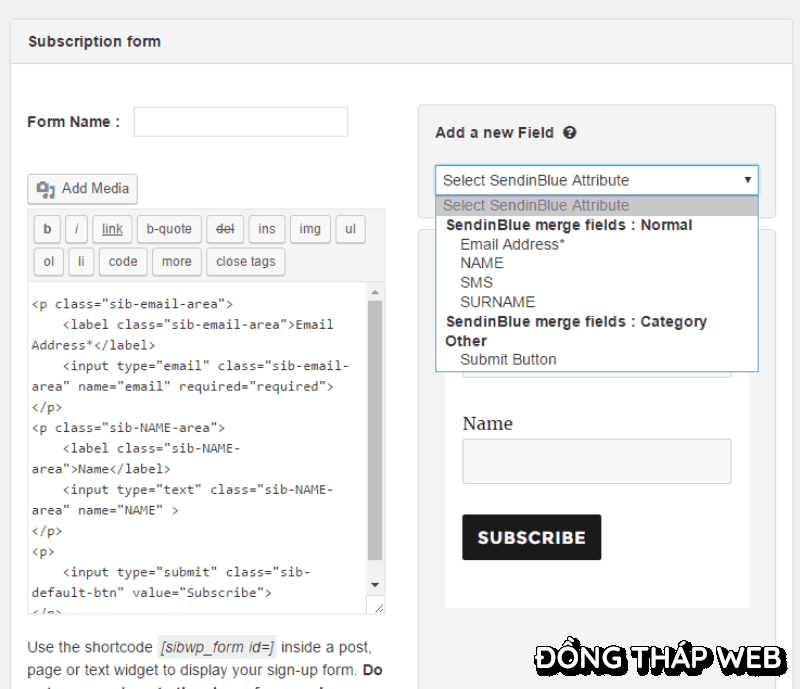Screen dimensions: 800x689
Task: Click the help icon beside Add a new Field
Action: pyautogui.click(x=569, y=133)
